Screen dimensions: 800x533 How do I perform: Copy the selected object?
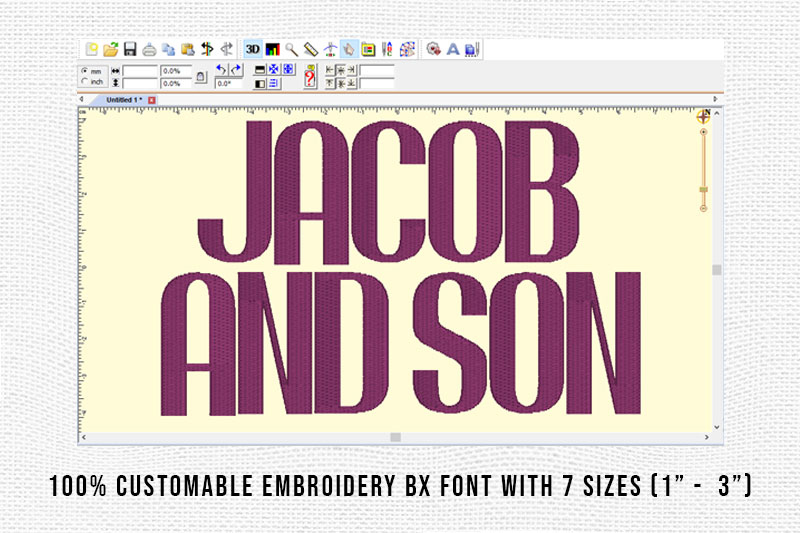pos(168,49)
